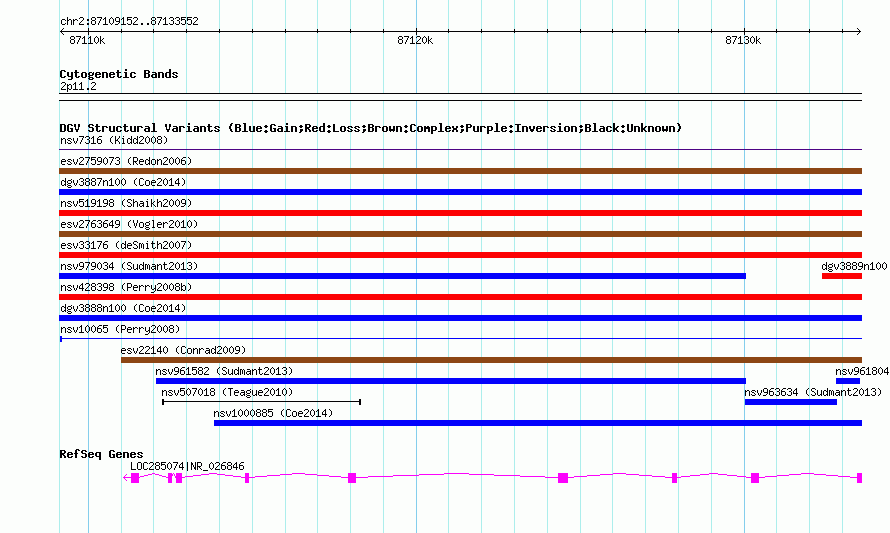Click the rightmost magenta exon of LOC285074
Viewport: 890px width, 533px height.
859,478
